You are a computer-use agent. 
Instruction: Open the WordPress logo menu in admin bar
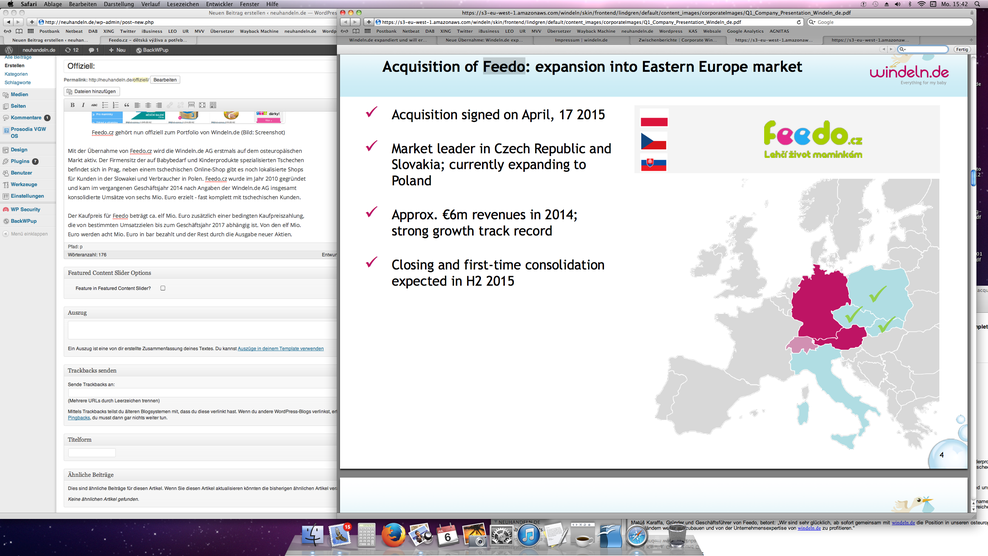click(9, 50)
